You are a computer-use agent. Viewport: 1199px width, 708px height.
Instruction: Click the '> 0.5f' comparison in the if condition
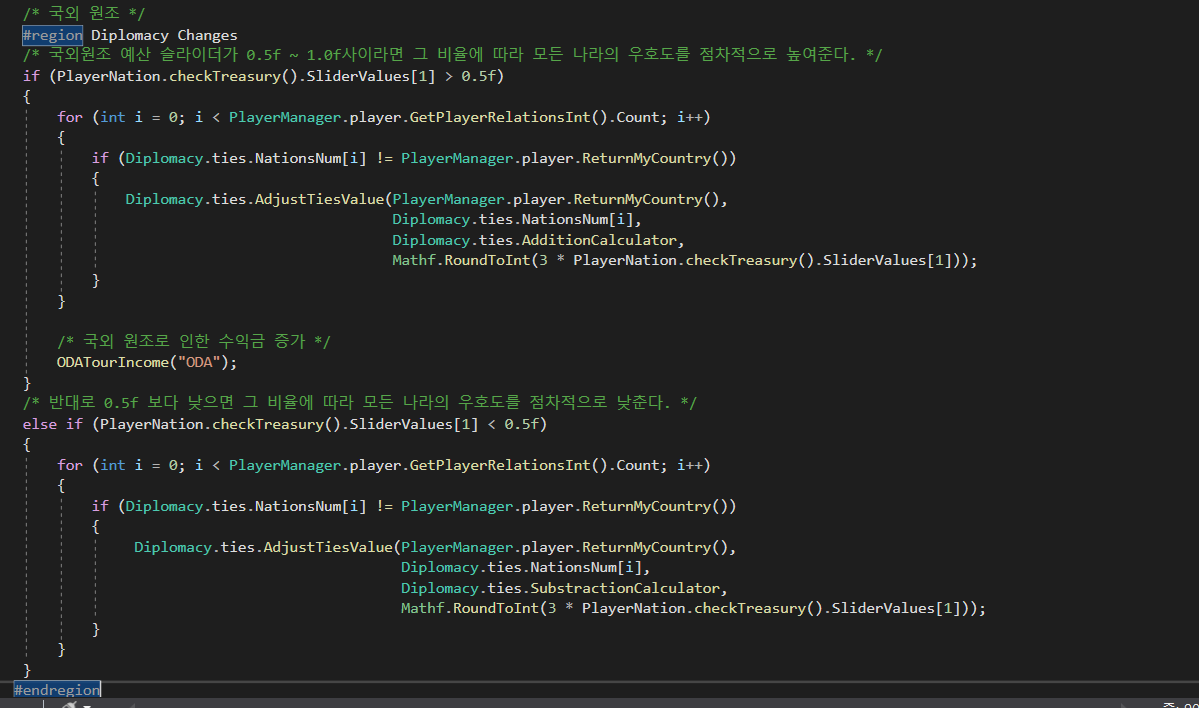pyautogui.click(x=470, y=76)
